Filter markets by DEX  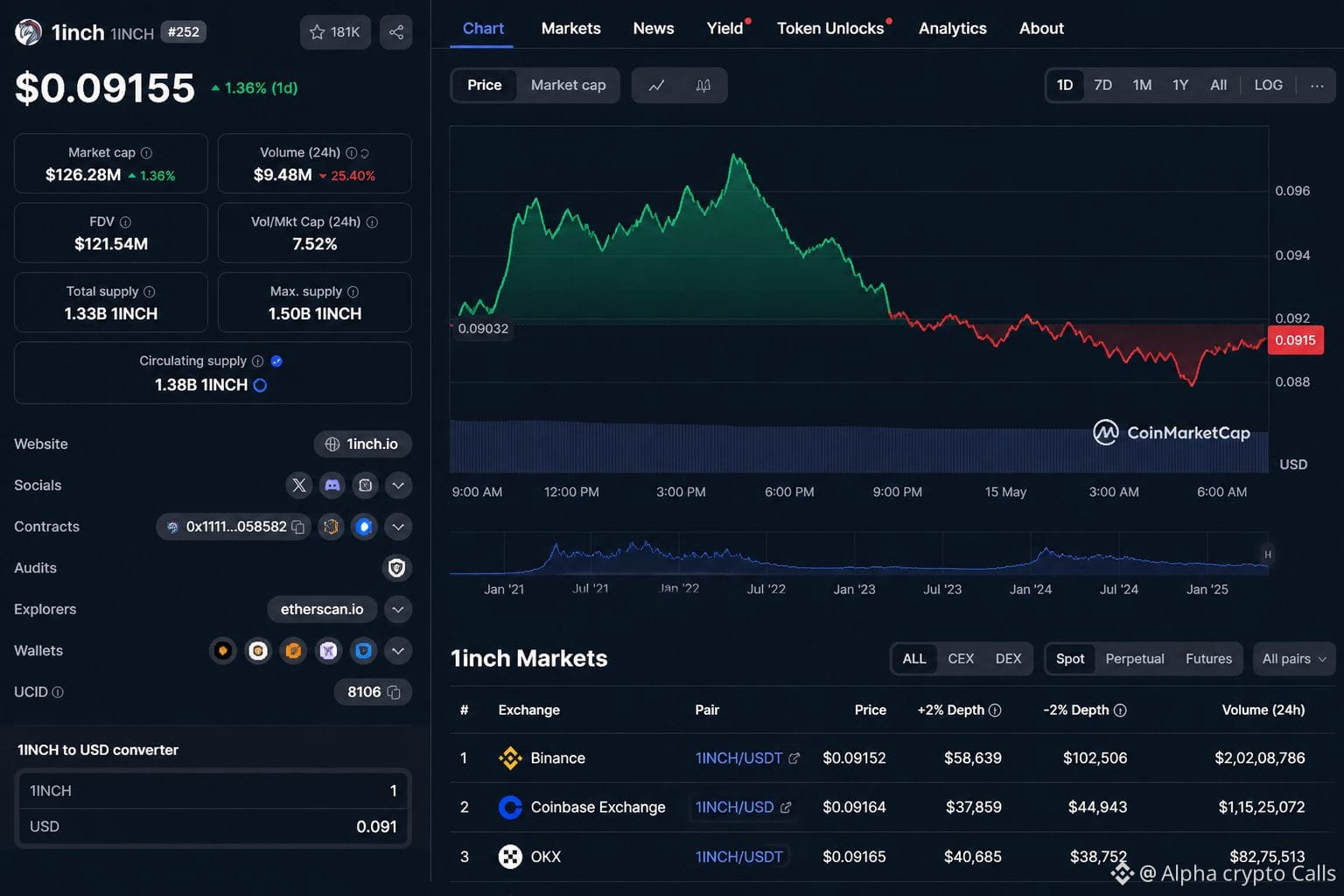point(1008,659)
